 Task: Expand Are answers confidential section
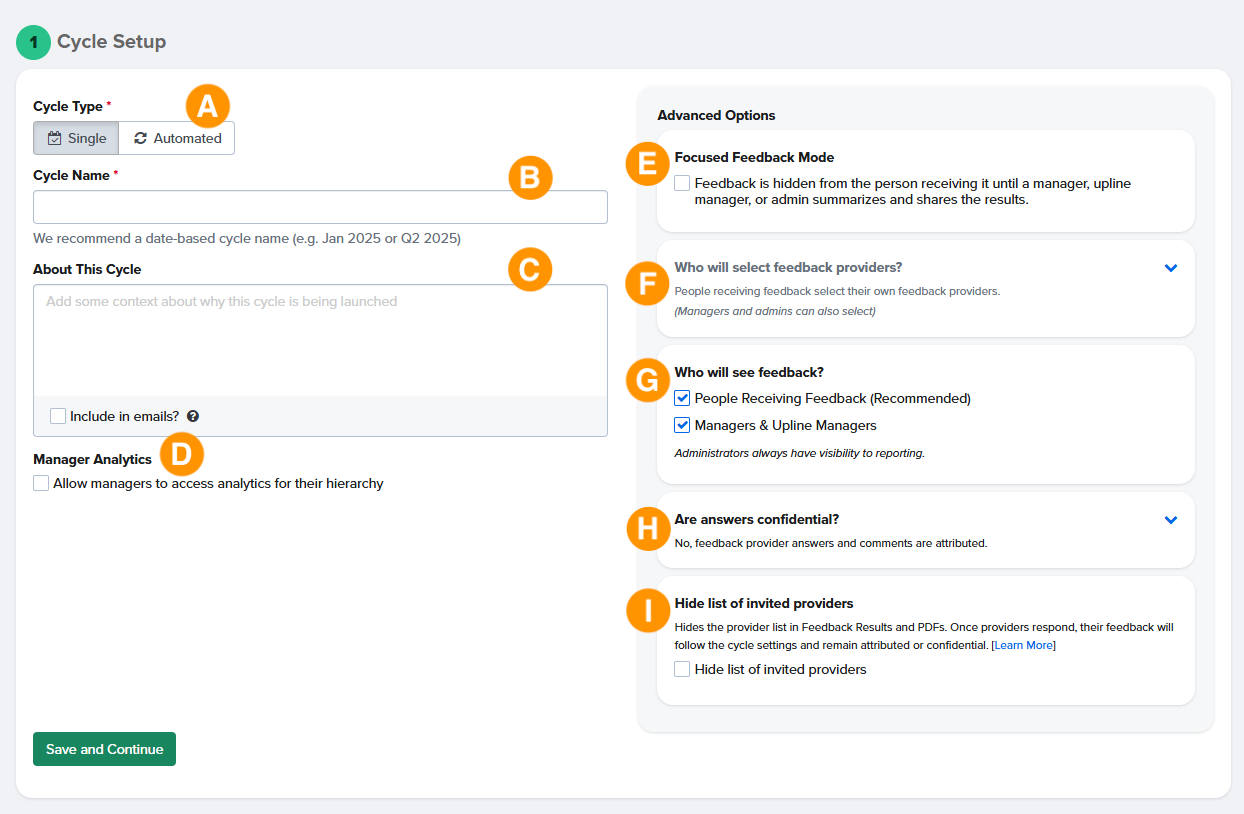click(x=1171, y=520)
